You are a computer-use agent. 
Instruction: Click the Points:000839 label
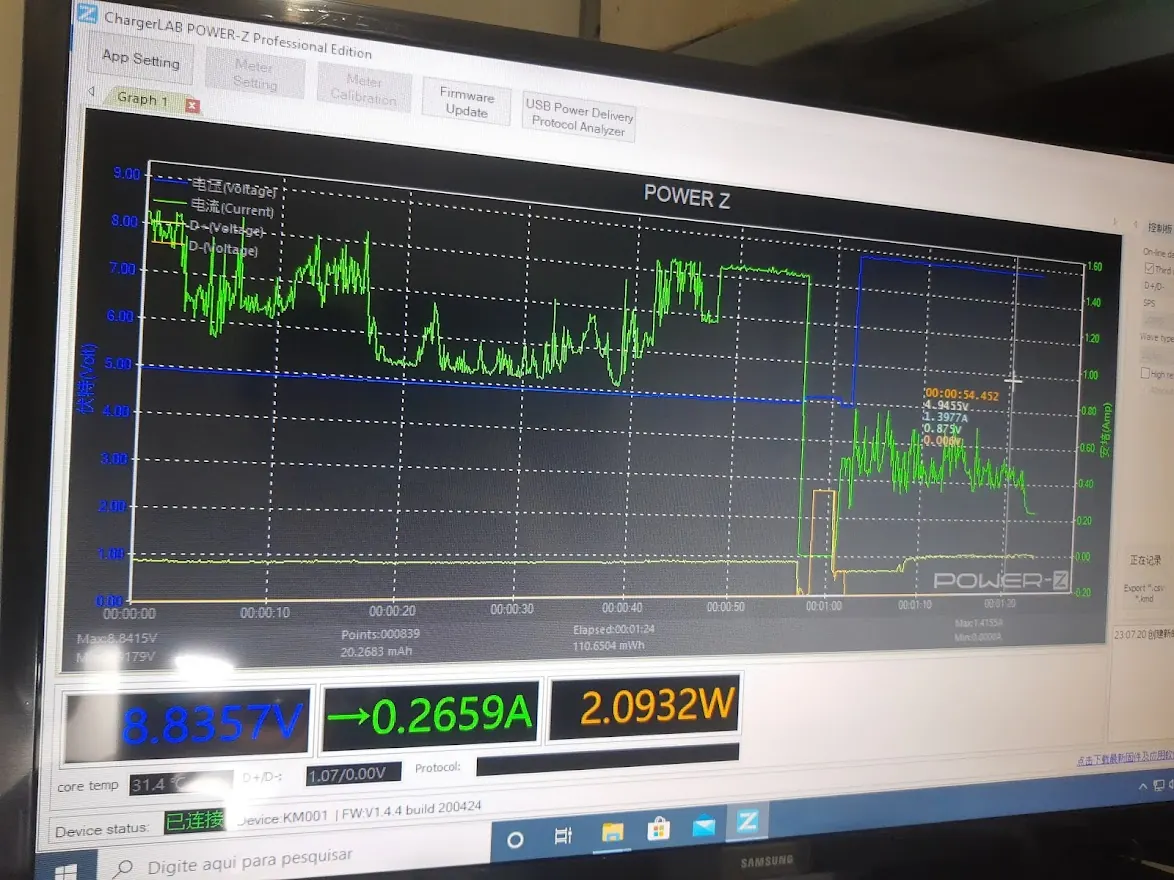tap(380, 634)
